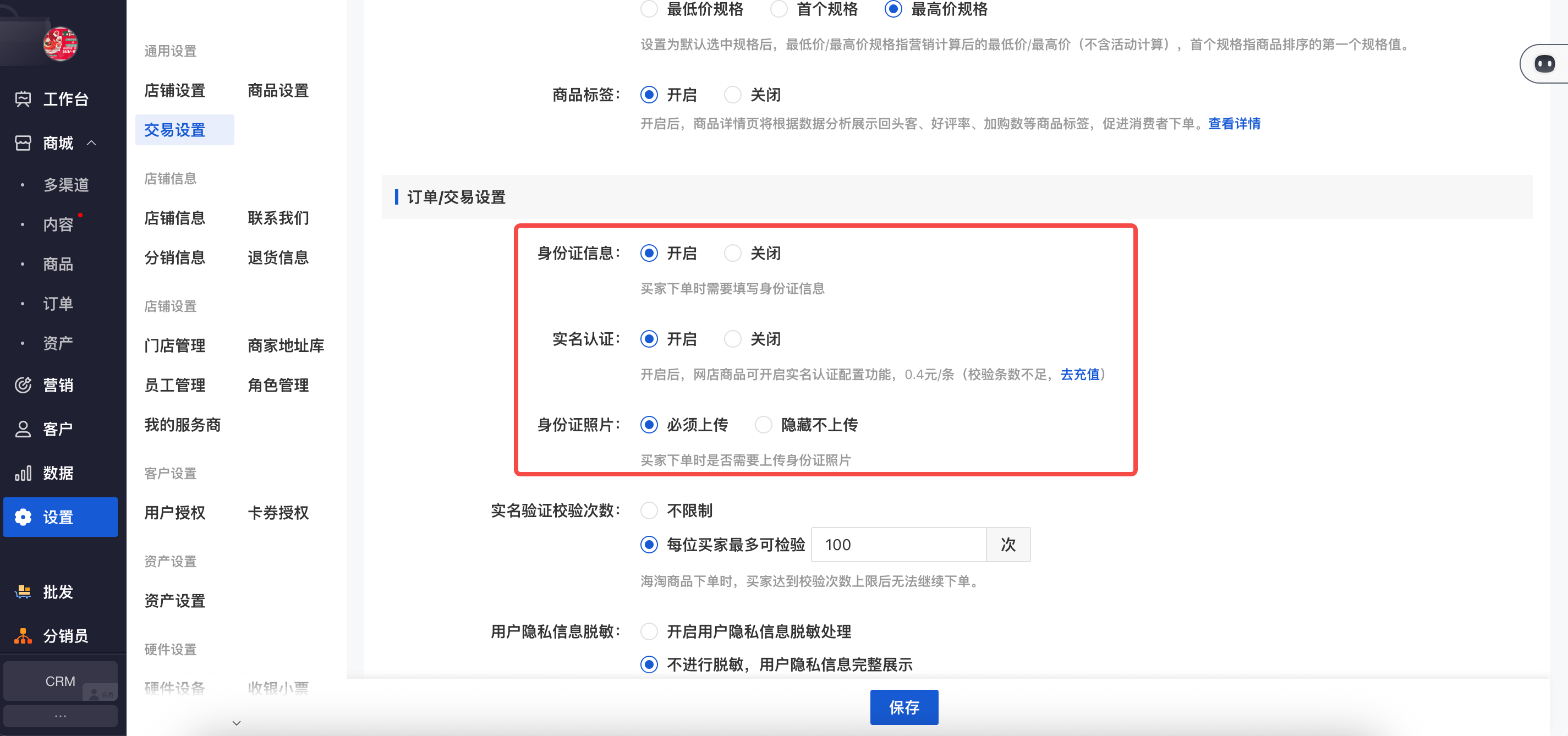Expand the settings list bottom chevron
1568x736 pixels.
(x=237, y=723)
